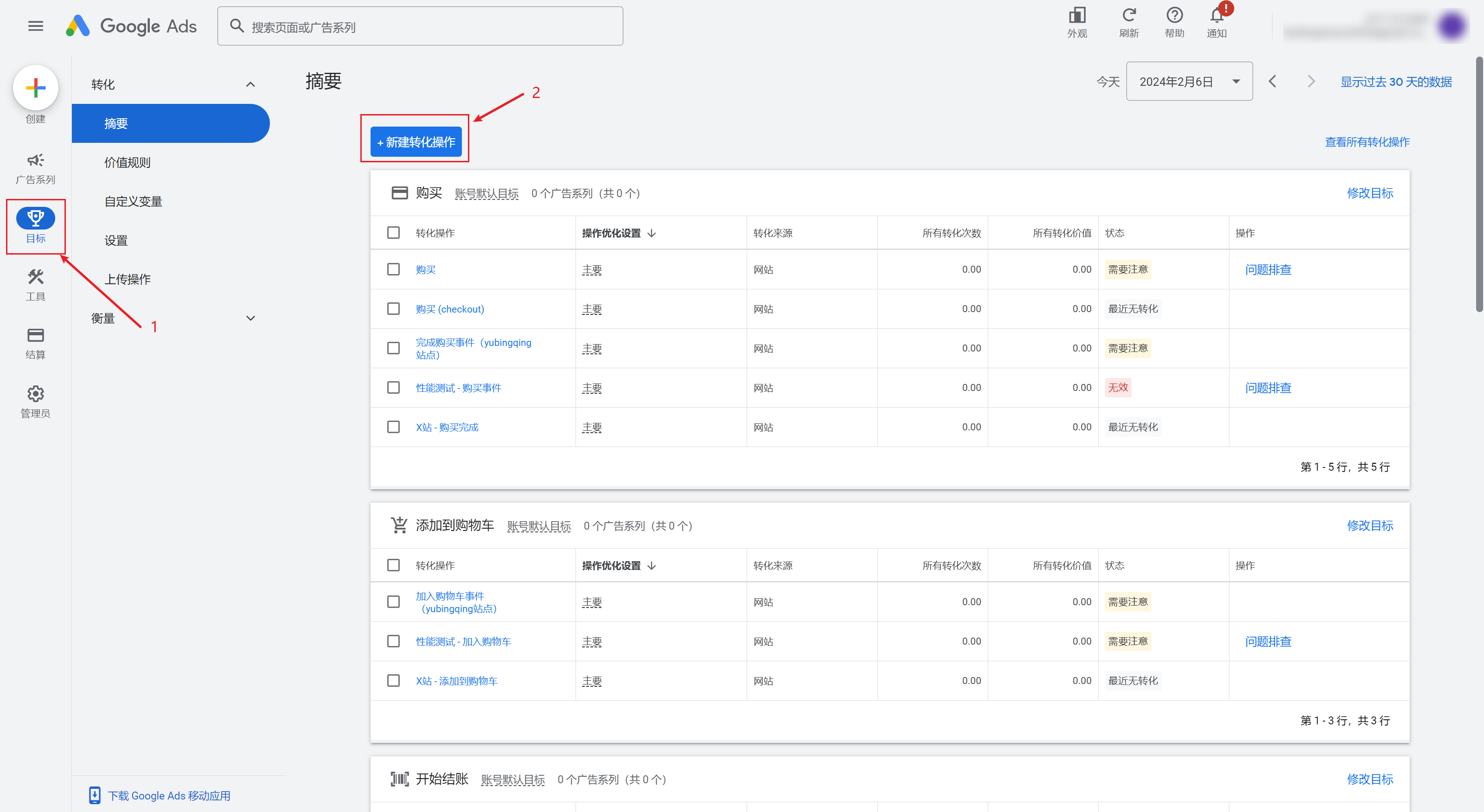The width and height of the screenshot is (1484, 812).
Task: Open 上传操作 in the sidebar menu
Action: (x=128, y=279)
